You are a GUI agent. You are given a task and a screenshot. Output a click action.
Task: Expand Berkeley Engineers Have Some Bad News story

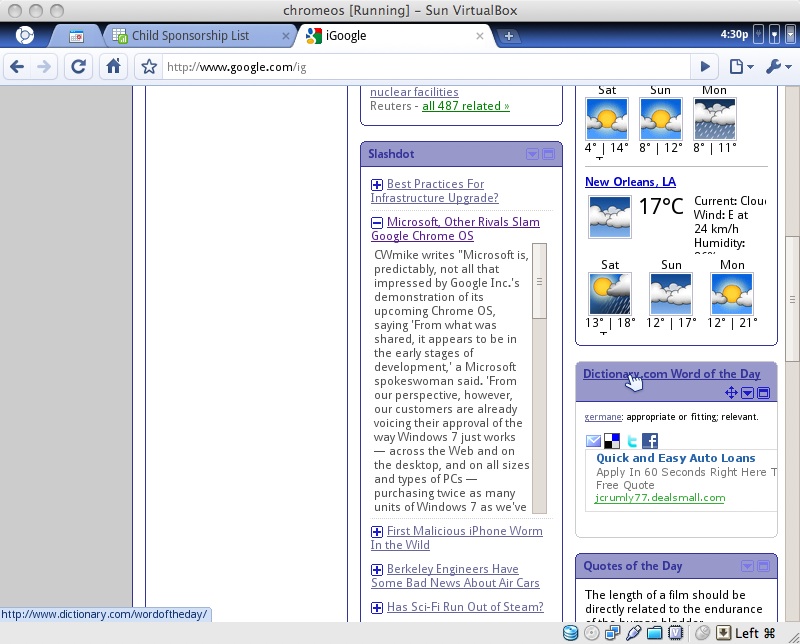pos(377,569)
